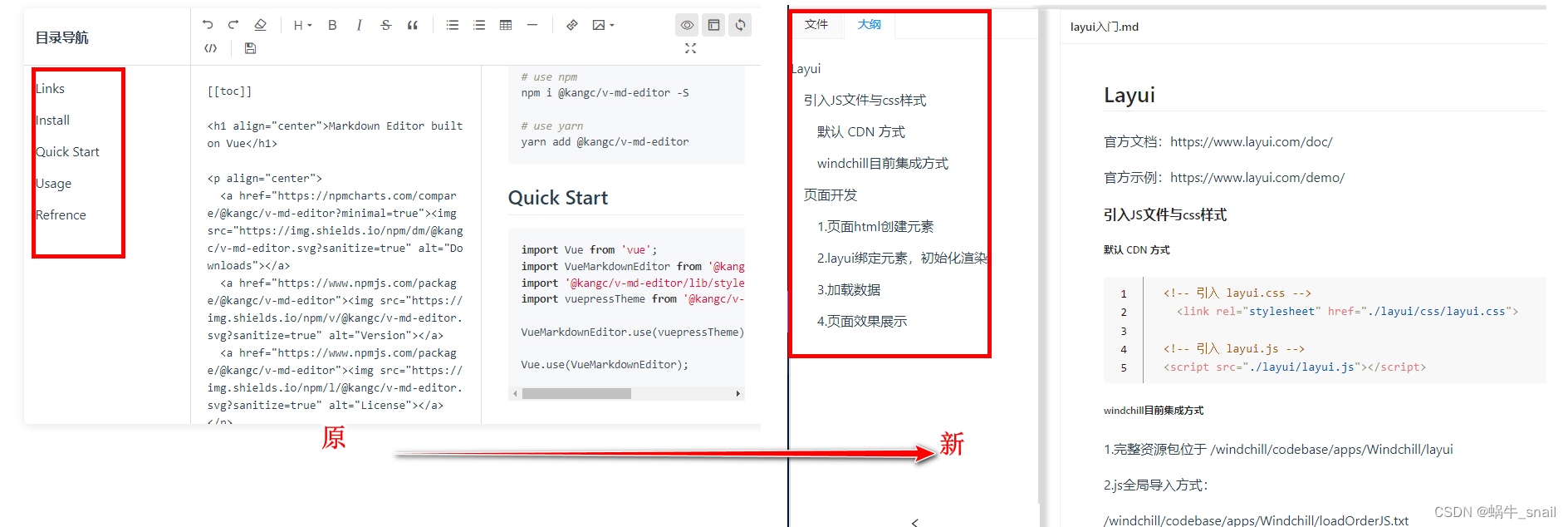Click the 默认 CDN 方式 subheading in the document
The width and height of the screenshot is (1568, 527).
coord(1136,249)
